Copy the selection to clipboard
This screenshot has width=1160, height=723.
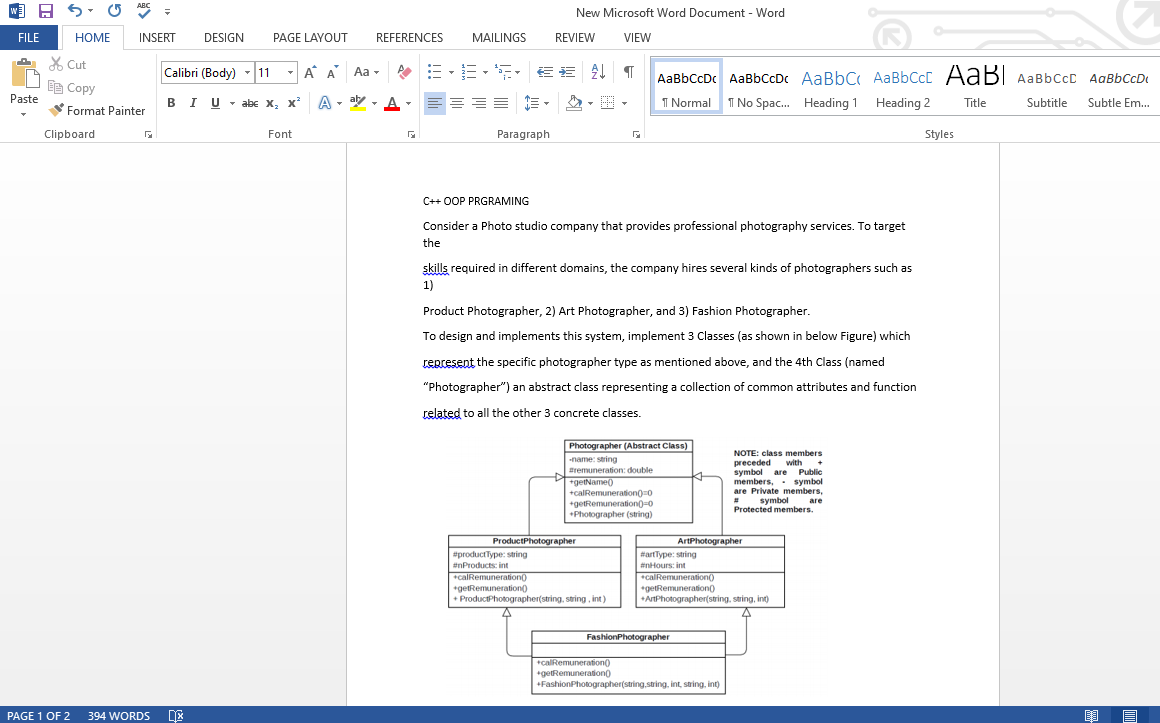[x=71, y=87]
